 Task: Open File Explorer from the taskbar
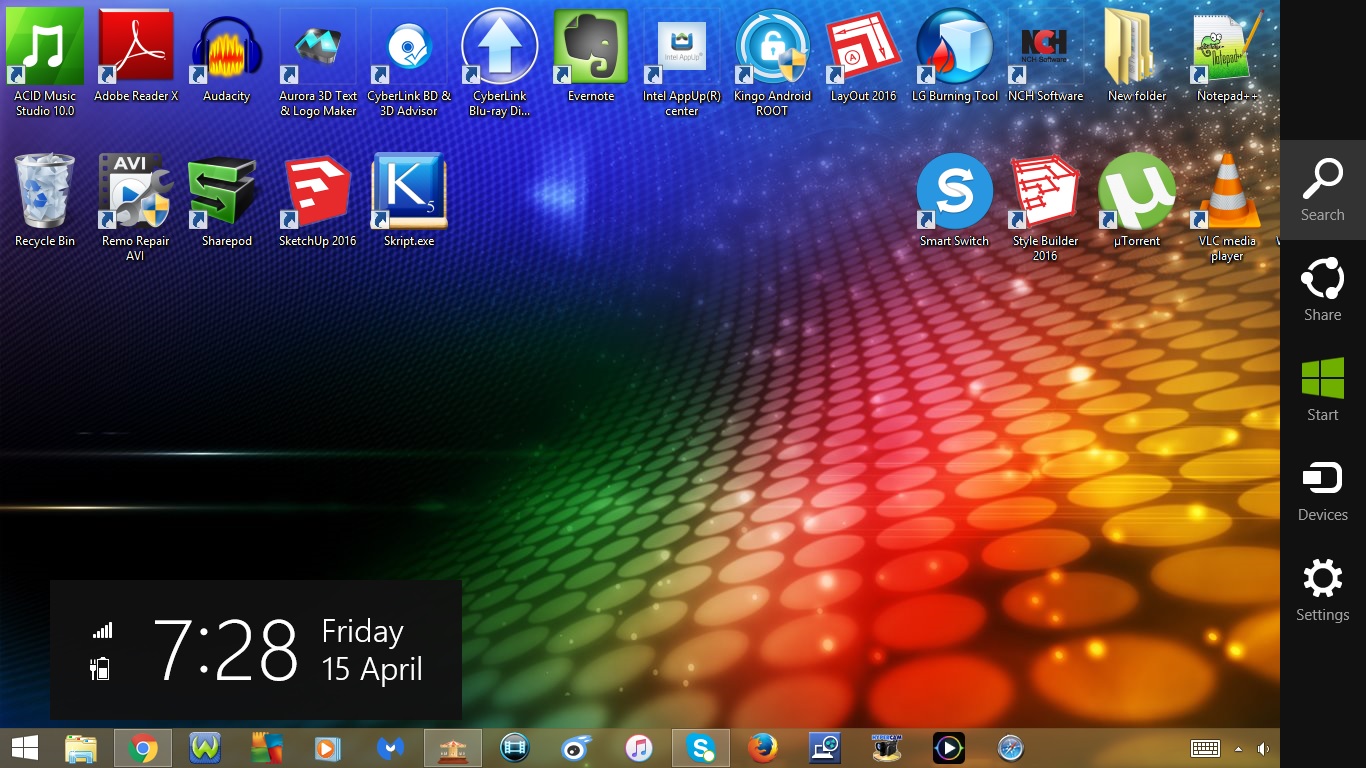81,748
